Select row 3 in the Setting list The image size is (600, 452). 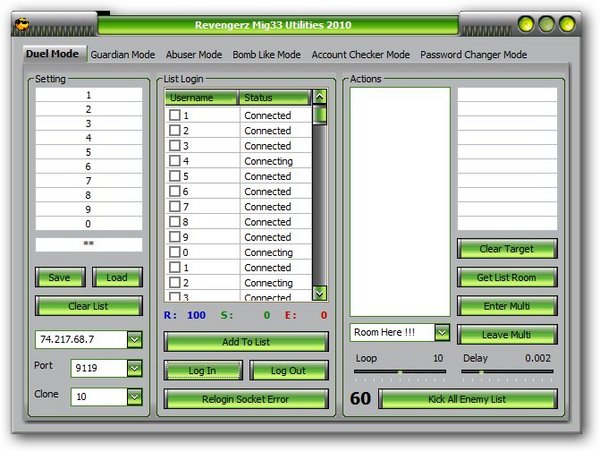point(89,124)
